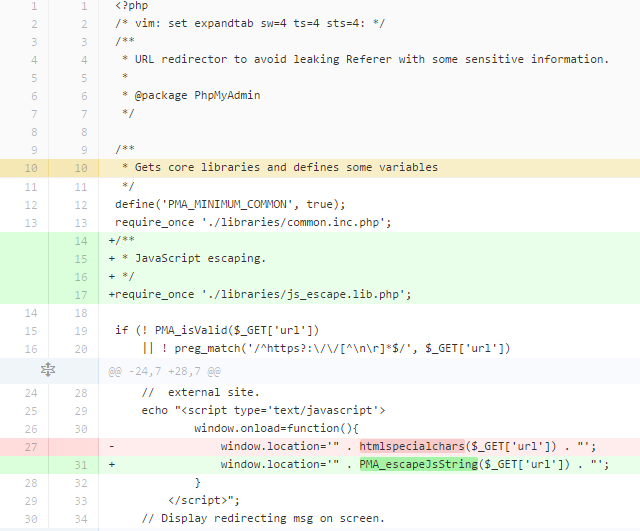The height and width of the screenshot is (531, 640).
Task: Click the added line 31 number
Action: (x=80, y=465)
